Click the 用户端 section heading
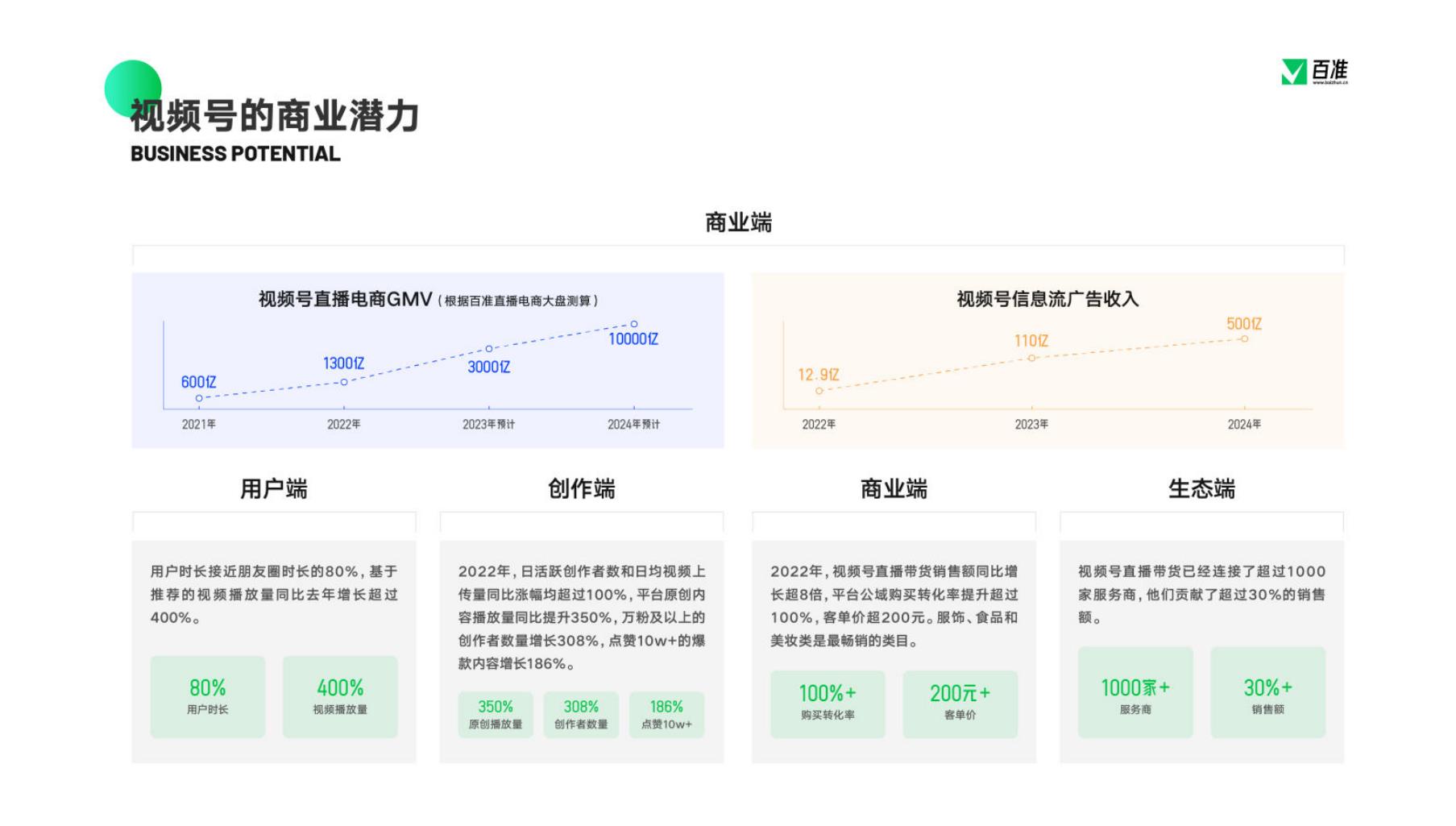This screenshot has width=1456, height=826. coord(274,489)
